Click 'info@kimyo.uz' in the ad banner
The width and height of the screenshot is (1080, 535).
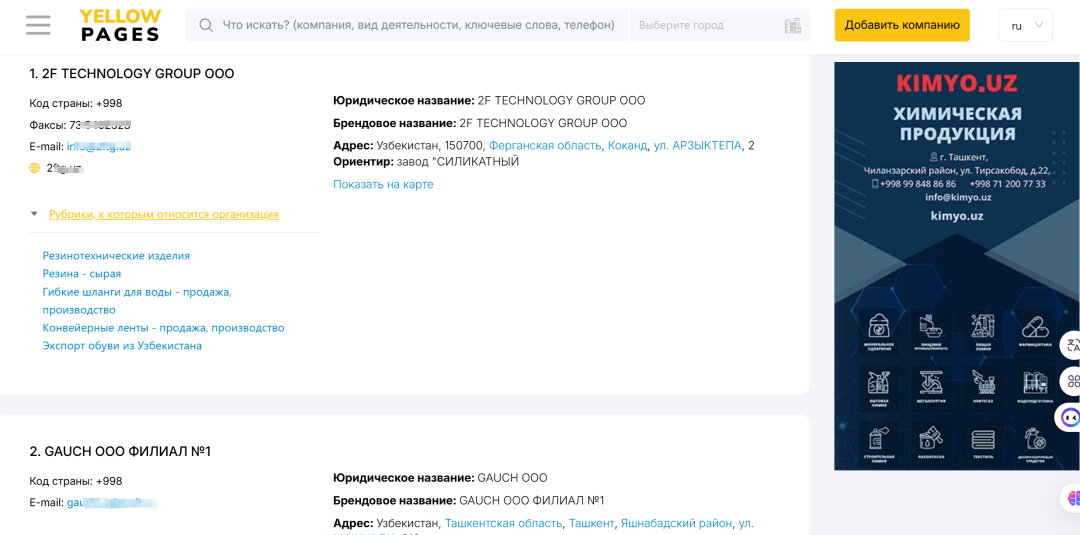(x=958, y=197)
